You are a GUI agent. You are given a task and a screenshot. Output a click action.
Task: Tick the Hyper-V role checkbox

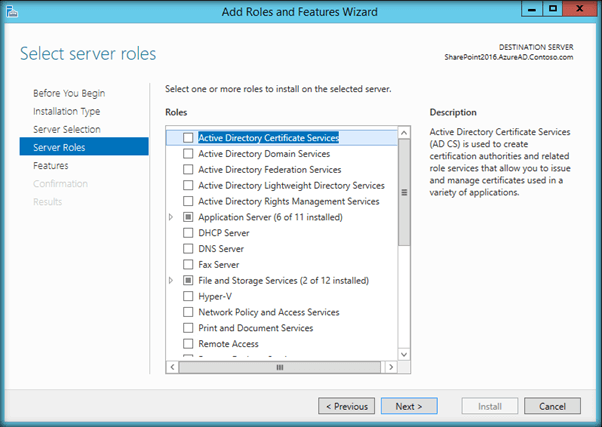[x=188, y=296]
